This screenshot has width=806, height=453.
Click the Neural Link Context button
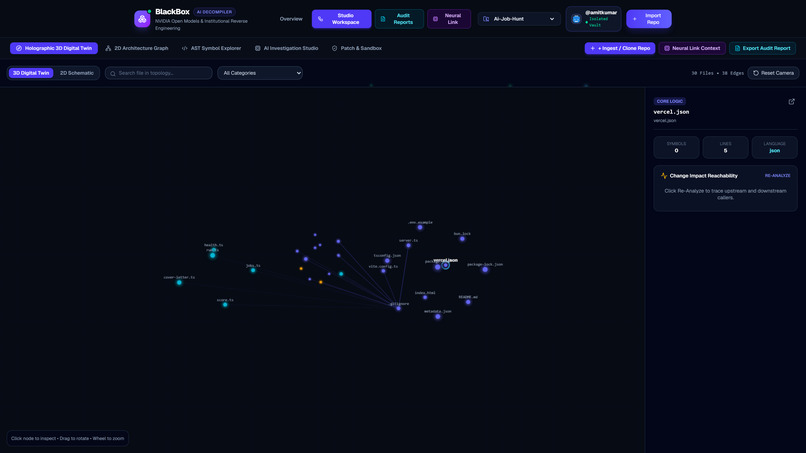[x=692, y=48]
